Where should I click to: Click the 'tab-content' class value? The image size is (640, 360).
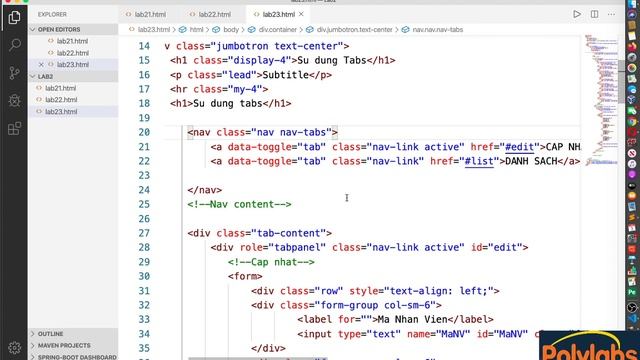291,233
